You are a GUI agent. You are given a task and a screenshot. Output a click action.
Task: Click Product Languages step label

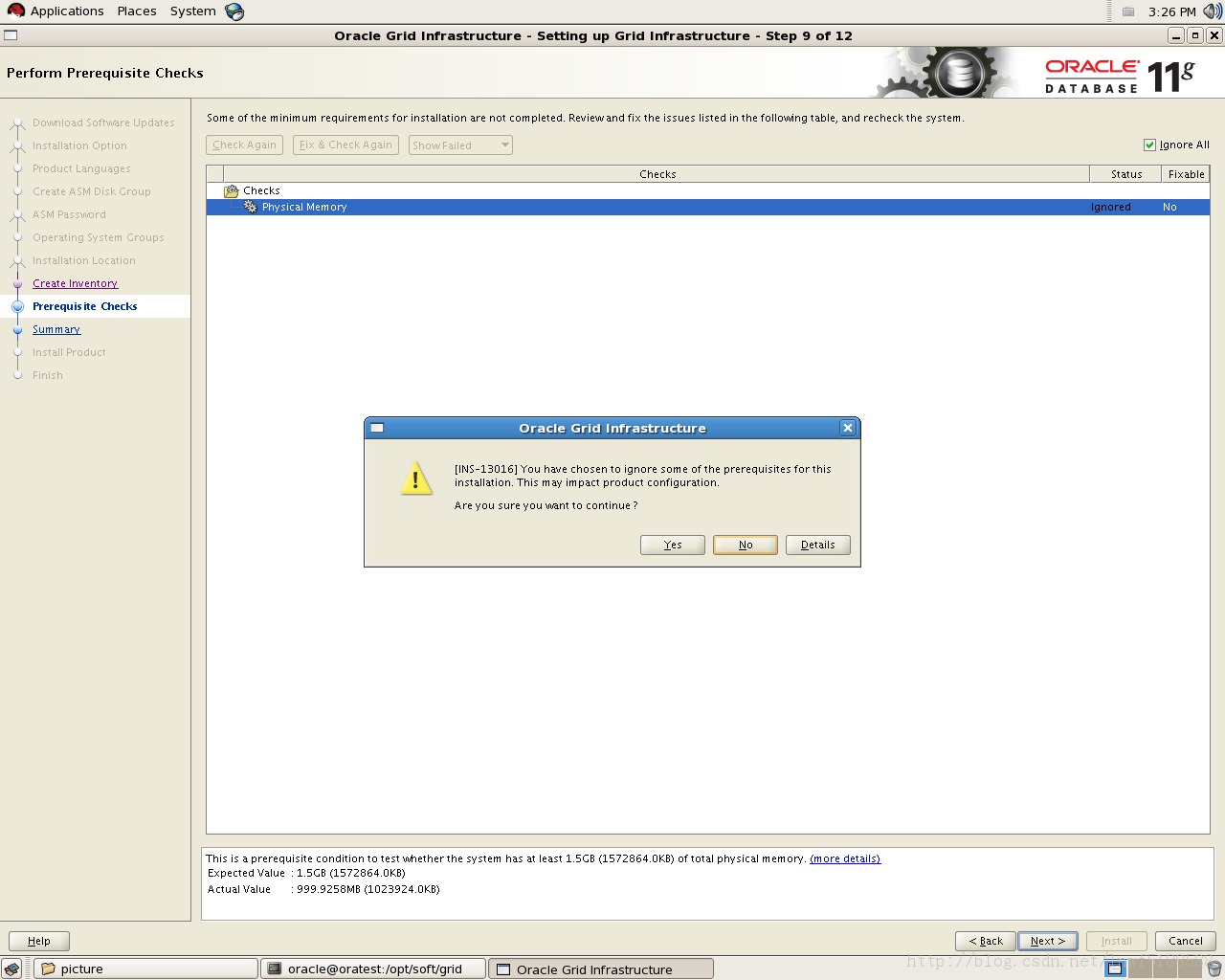pyautogui.click(x=81, y=168)
